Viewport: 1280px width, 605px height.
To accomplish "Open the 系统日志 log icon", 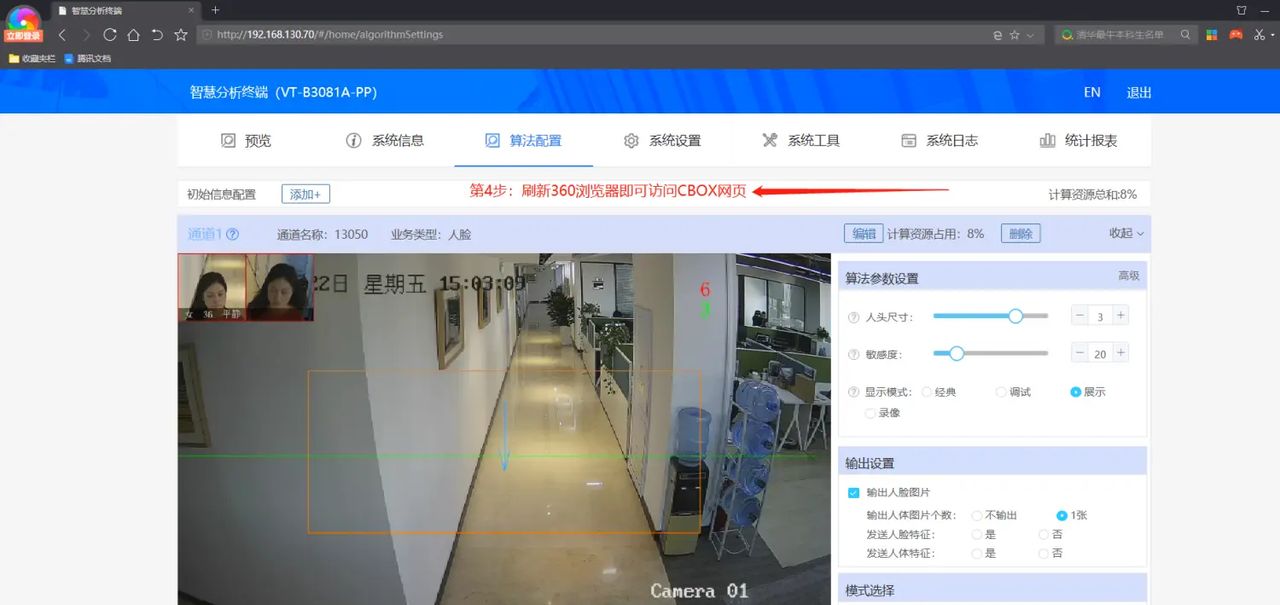I will (907, 140).
